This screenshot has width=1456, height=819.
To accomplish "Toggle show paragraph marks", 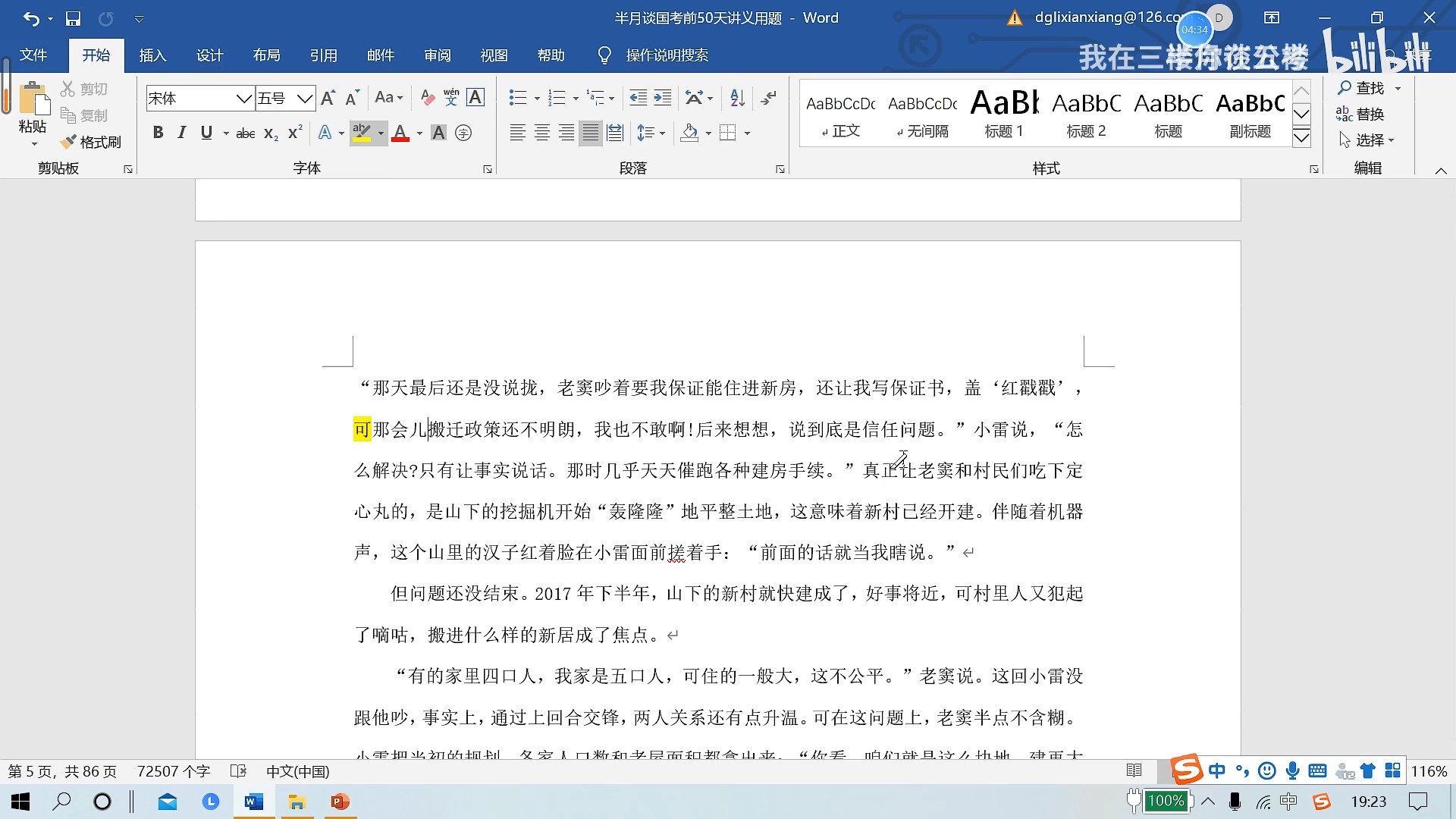I will 769,98.
